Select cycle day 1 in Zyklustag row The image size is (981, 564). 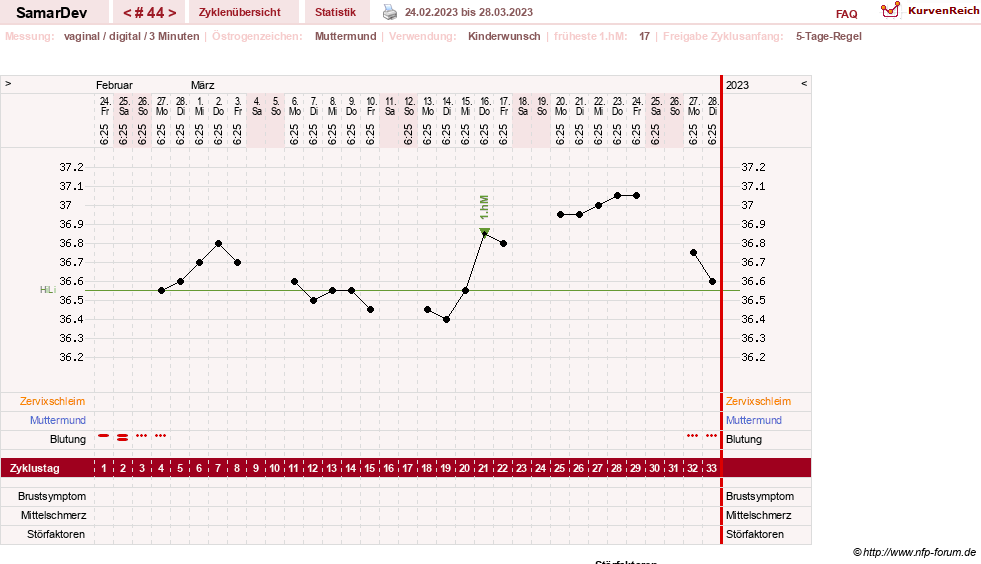(104, 468)
